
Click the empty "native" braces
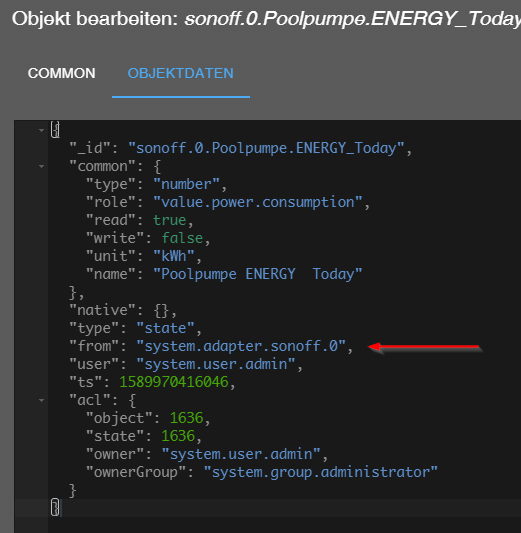tap(161, 310)
